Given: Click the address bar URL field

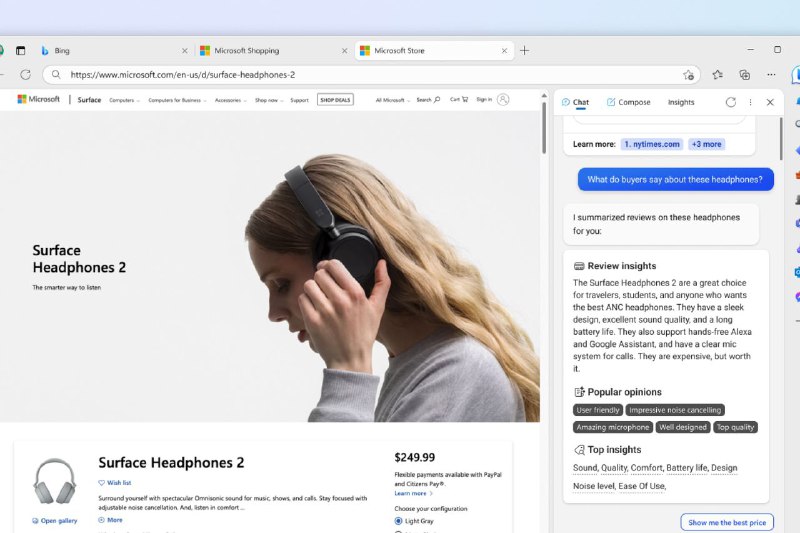Looking at the screenshot, I should tap(350, 74).
